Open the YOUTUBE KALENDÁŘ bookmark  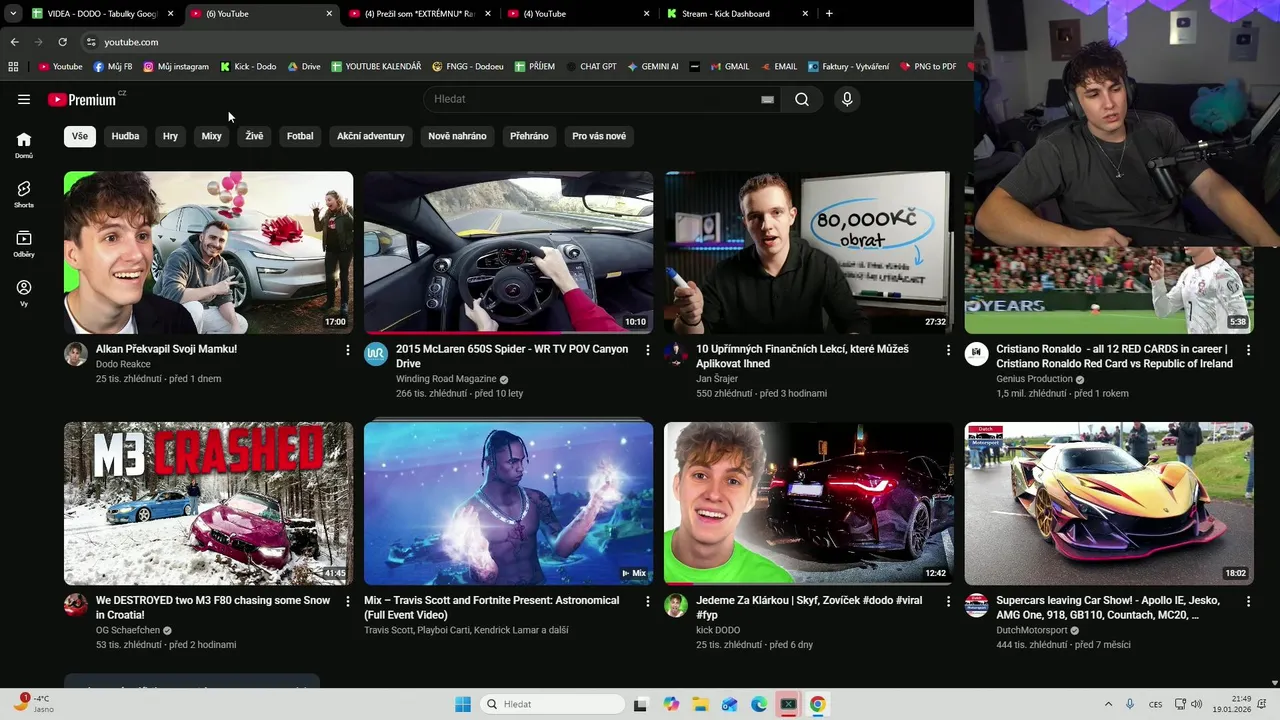[x=376, y=67]
